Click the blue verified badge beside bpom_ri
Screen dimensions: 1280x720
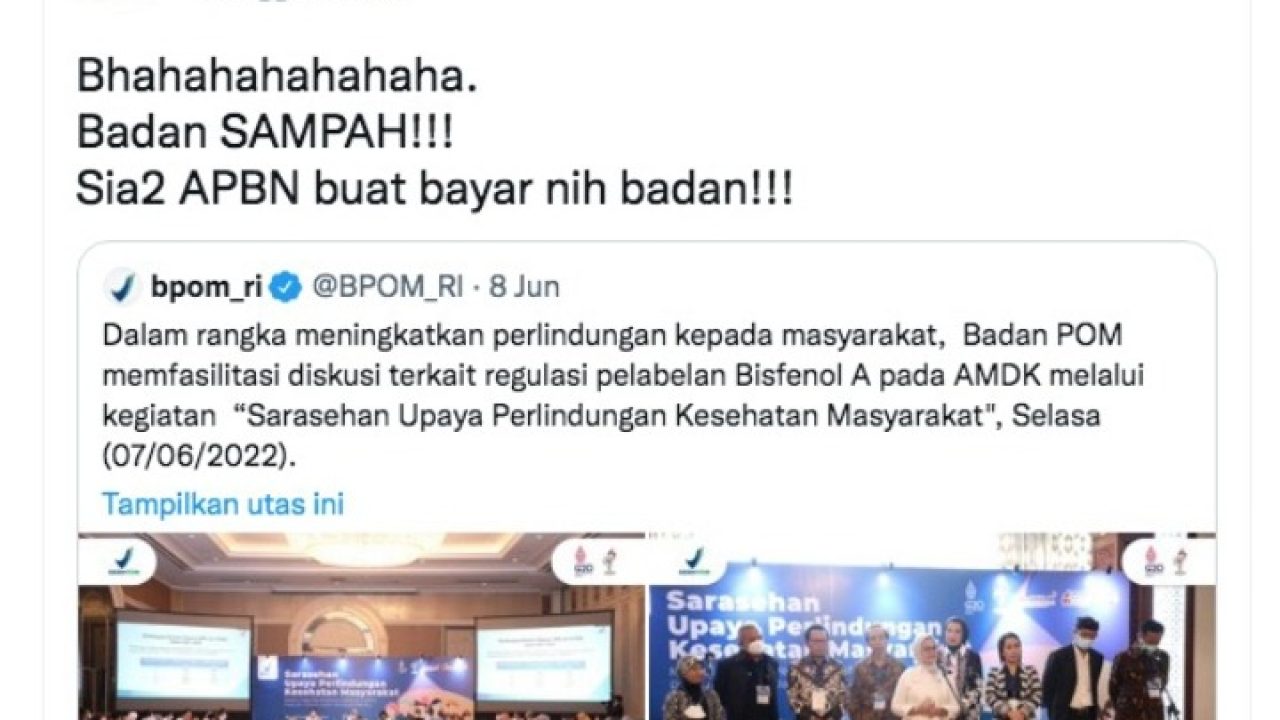point(286,287)
